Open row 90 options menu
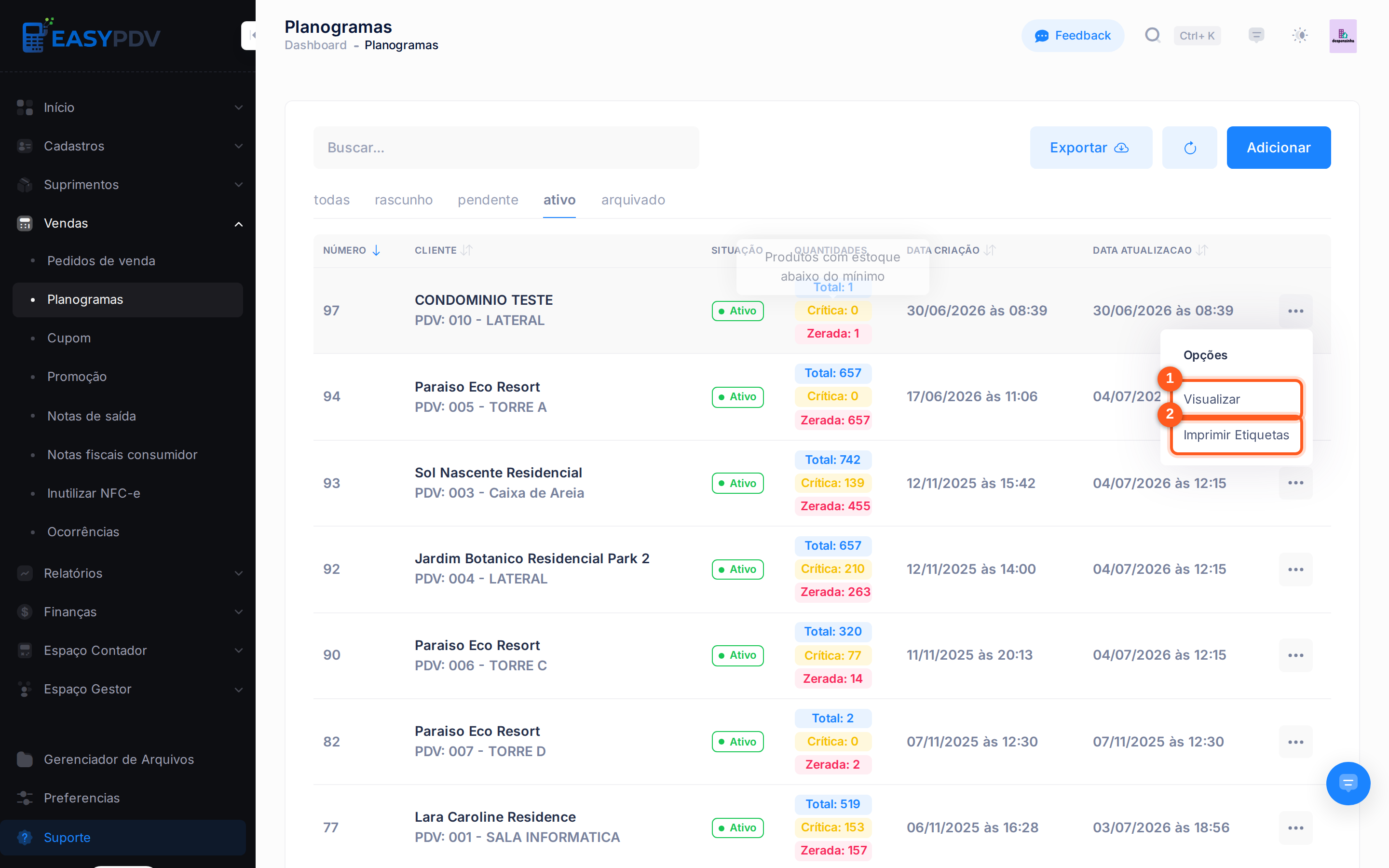Viewport: 1389px width, 868px height. coord(1295,655)
